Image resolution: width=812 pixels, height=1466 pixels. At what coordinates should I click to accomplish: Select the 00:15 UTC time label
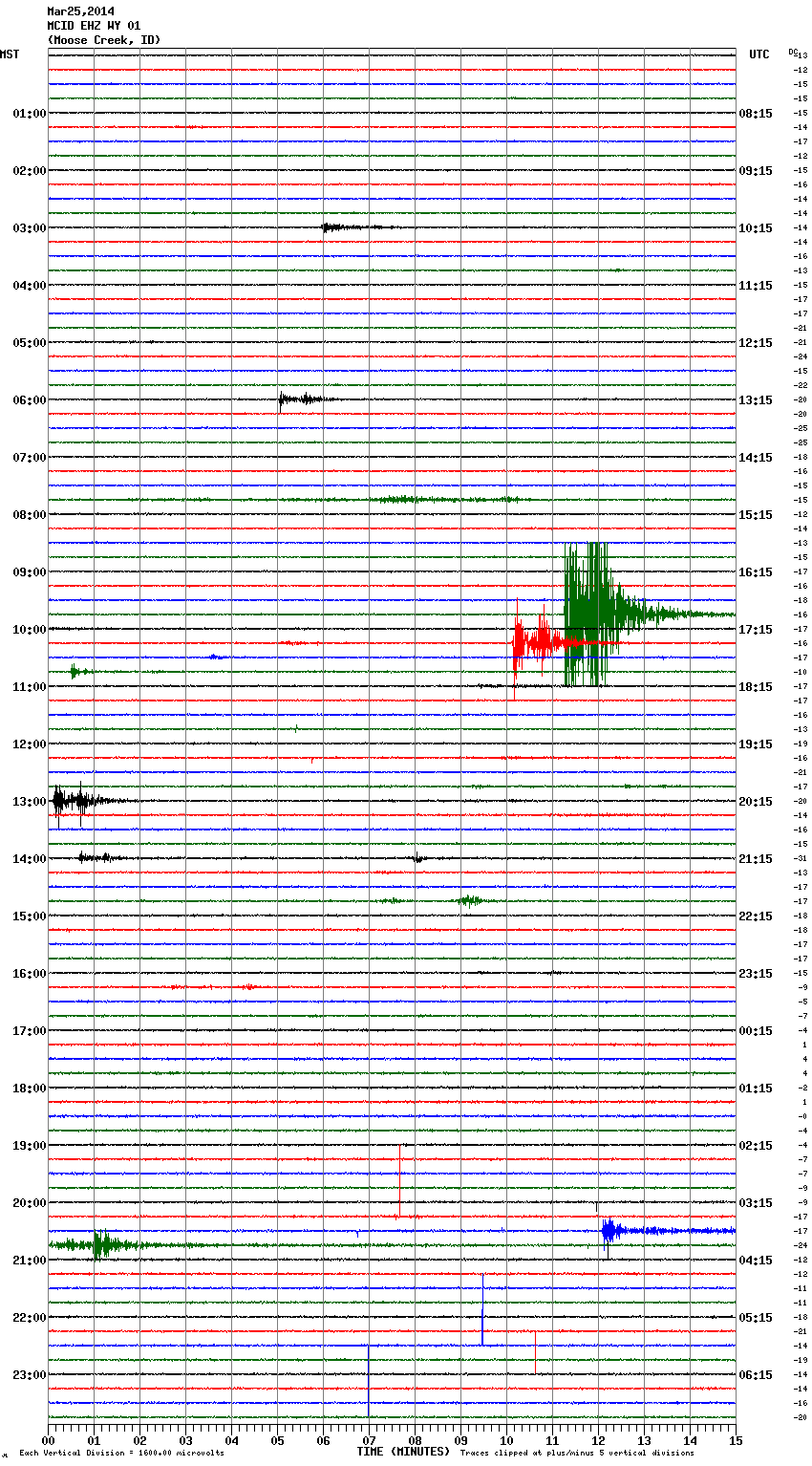(x=756, y=1031)
